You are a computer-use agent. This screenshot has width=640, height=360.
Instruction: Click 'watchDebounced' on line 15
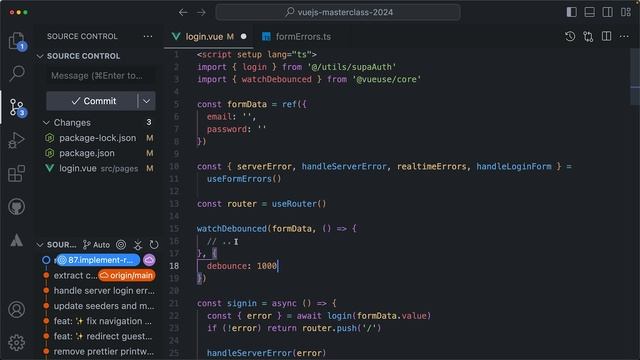(232, 229)
